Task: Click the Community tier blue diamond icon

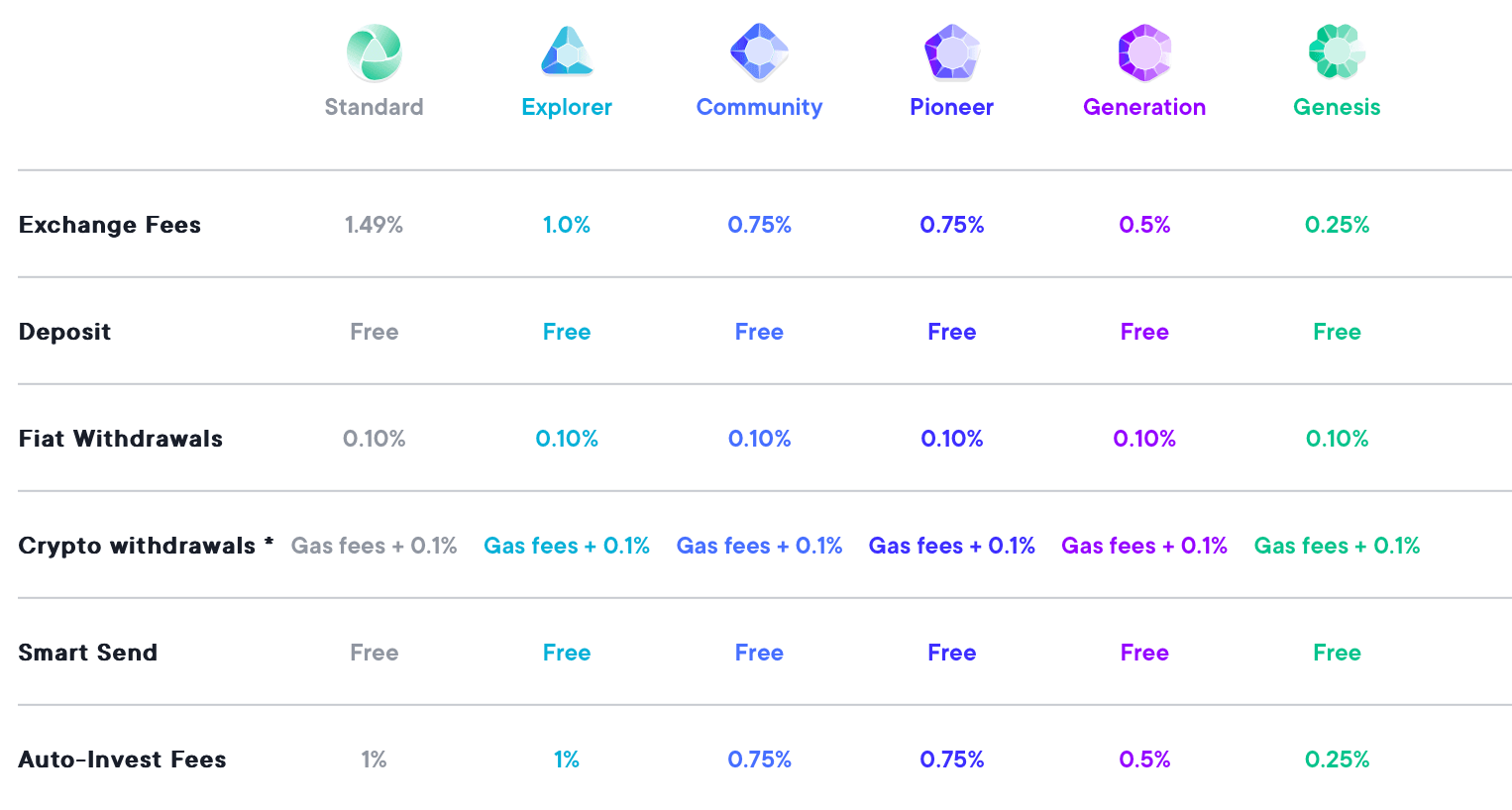Action: point(759,51)
